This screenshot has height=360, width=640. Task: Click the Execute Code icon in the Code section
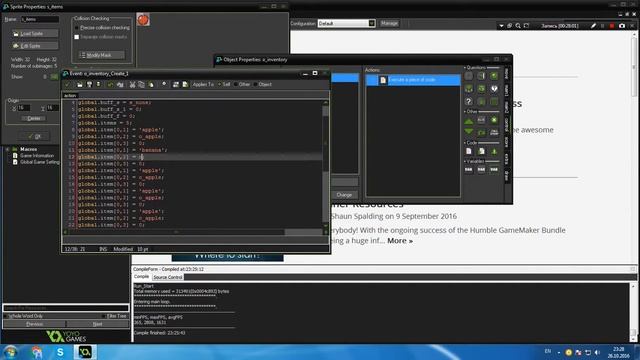click(x=469, y=151)
